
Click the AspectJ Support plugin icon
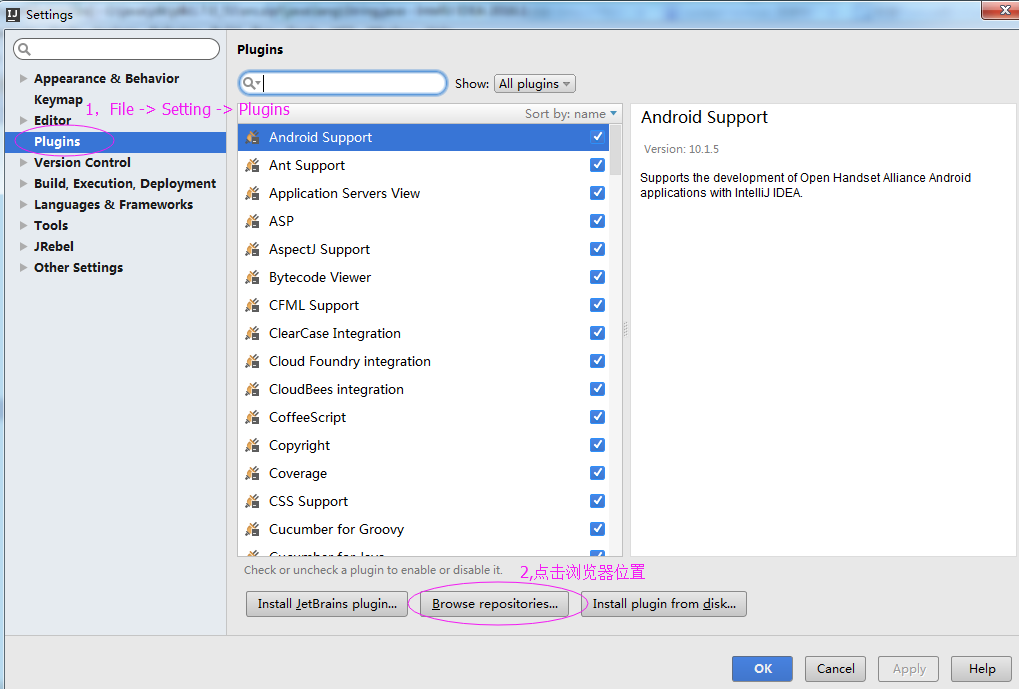(252, 249)
